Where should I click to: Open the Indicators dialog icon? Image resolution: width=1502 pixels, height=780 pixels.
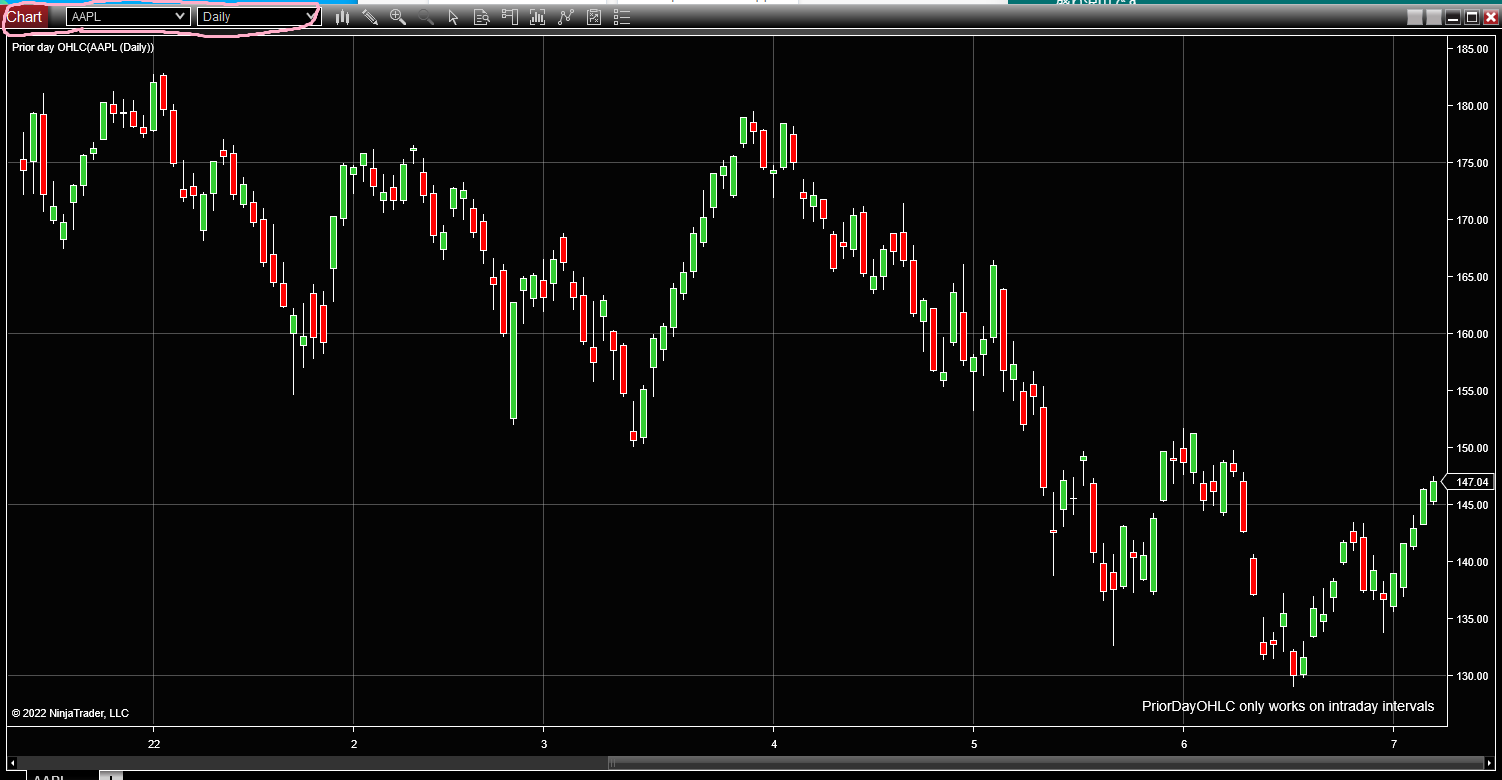(x=538, y=17)
